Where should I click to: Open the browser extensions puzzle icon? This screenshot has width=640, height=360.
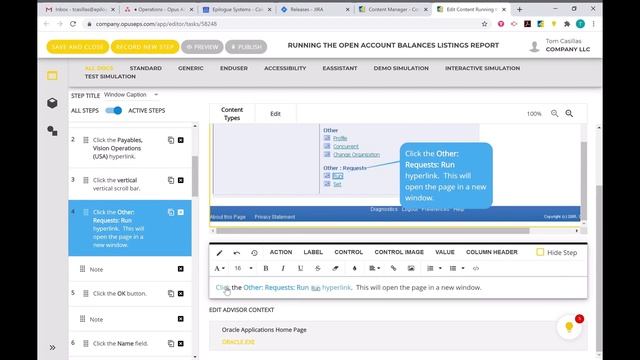pyautogui.click(x=567, y=24)
